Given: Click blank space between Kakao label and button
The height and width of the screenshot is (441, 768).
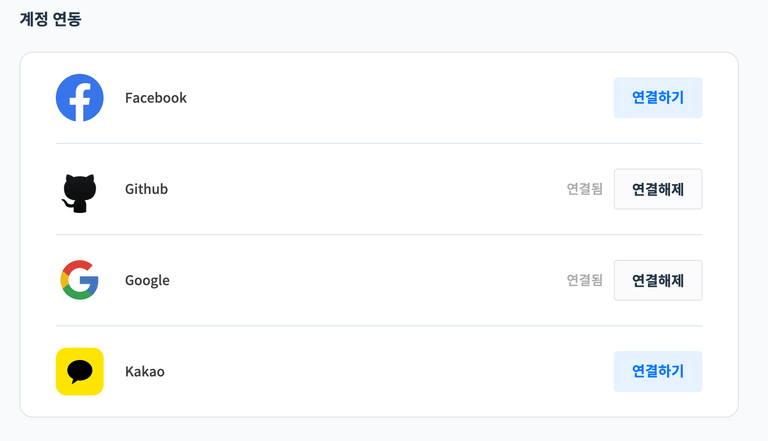Looking at the screenshot, I should click(389, 371).
